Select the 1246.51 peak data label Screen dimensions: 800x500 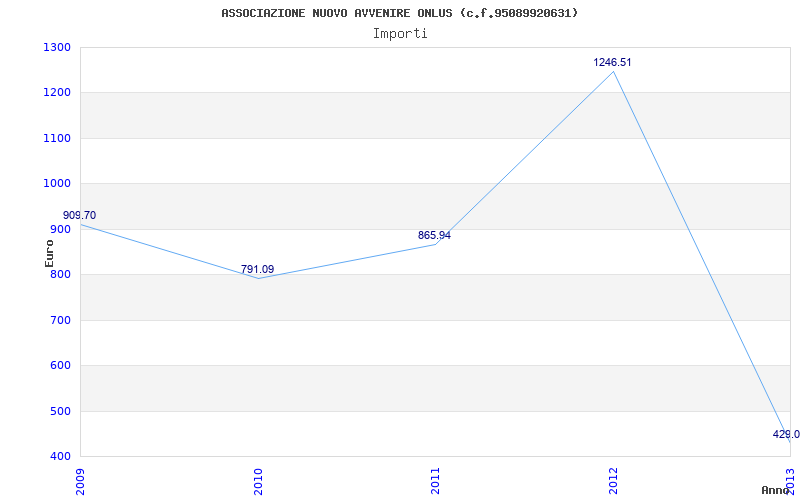tap(612, 62)
